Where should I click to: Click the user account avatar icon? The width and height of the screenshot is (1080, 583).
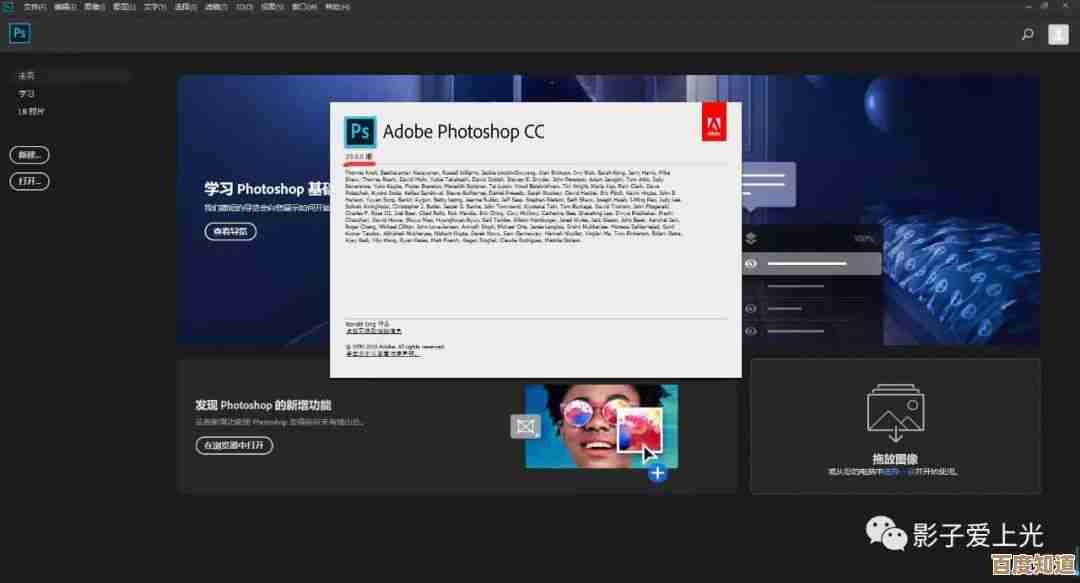click(x=1057, y=34)
